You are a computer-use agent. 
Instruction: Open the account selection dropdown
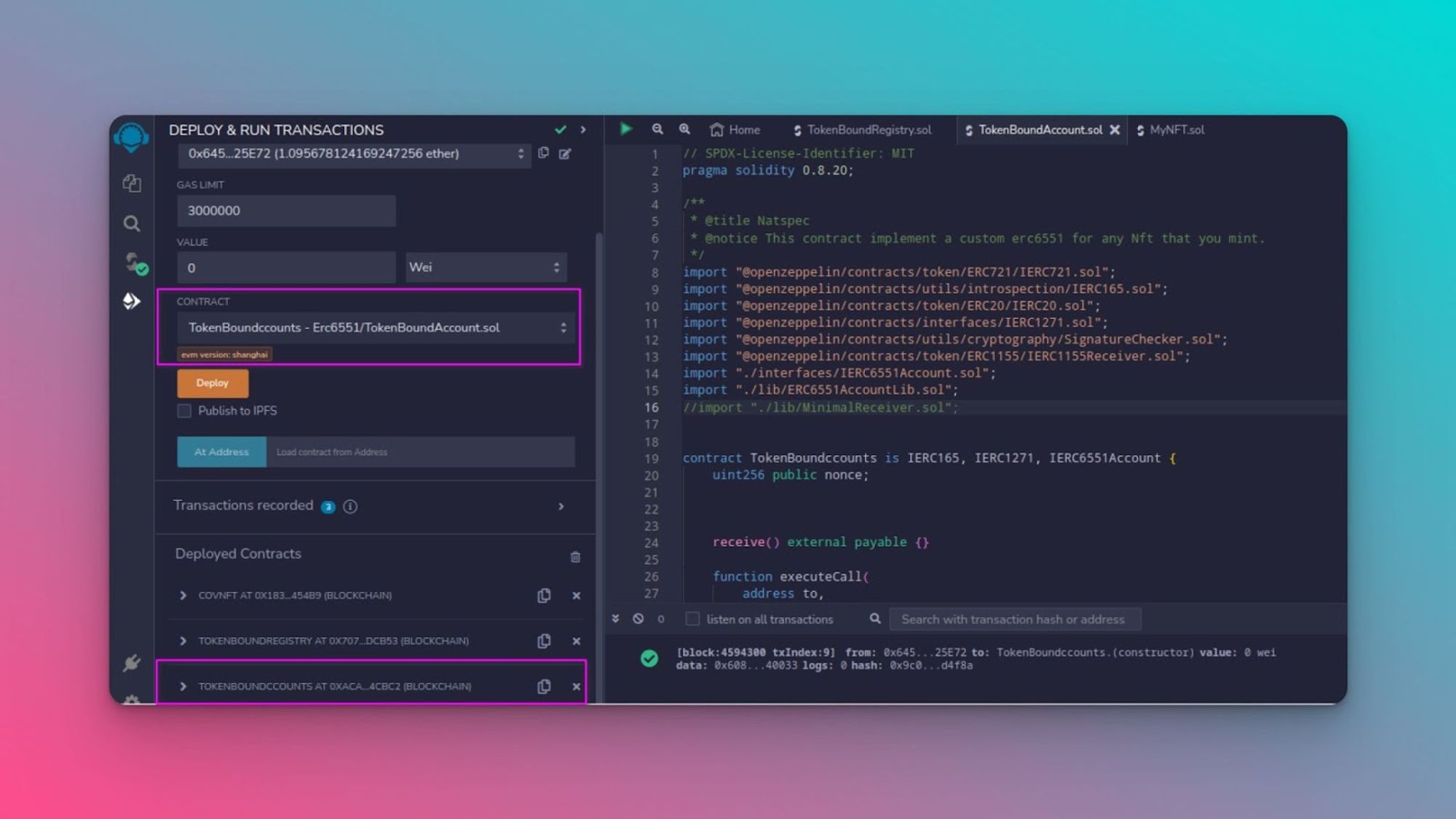(355, 154)
